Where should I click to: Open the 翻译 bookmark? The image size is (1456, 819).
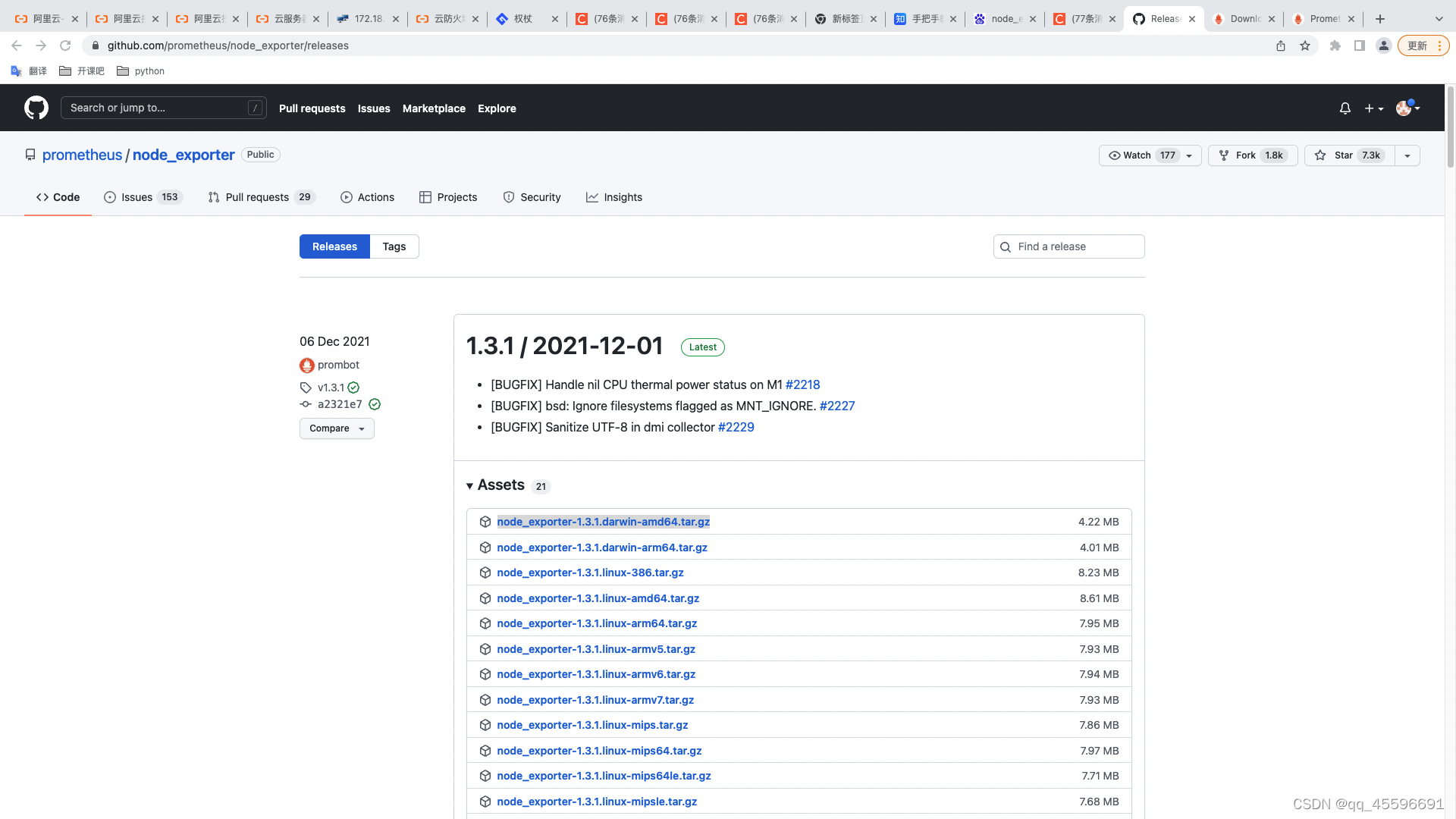pyautogui.click(x=29, y=71)
